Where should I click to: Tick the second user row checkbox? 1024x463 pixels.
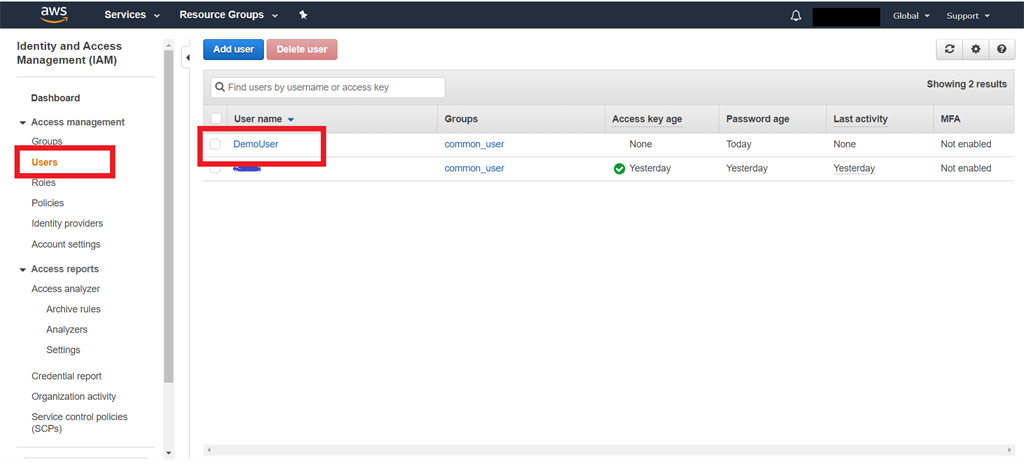pyautogui.click(x=216, y=168)
